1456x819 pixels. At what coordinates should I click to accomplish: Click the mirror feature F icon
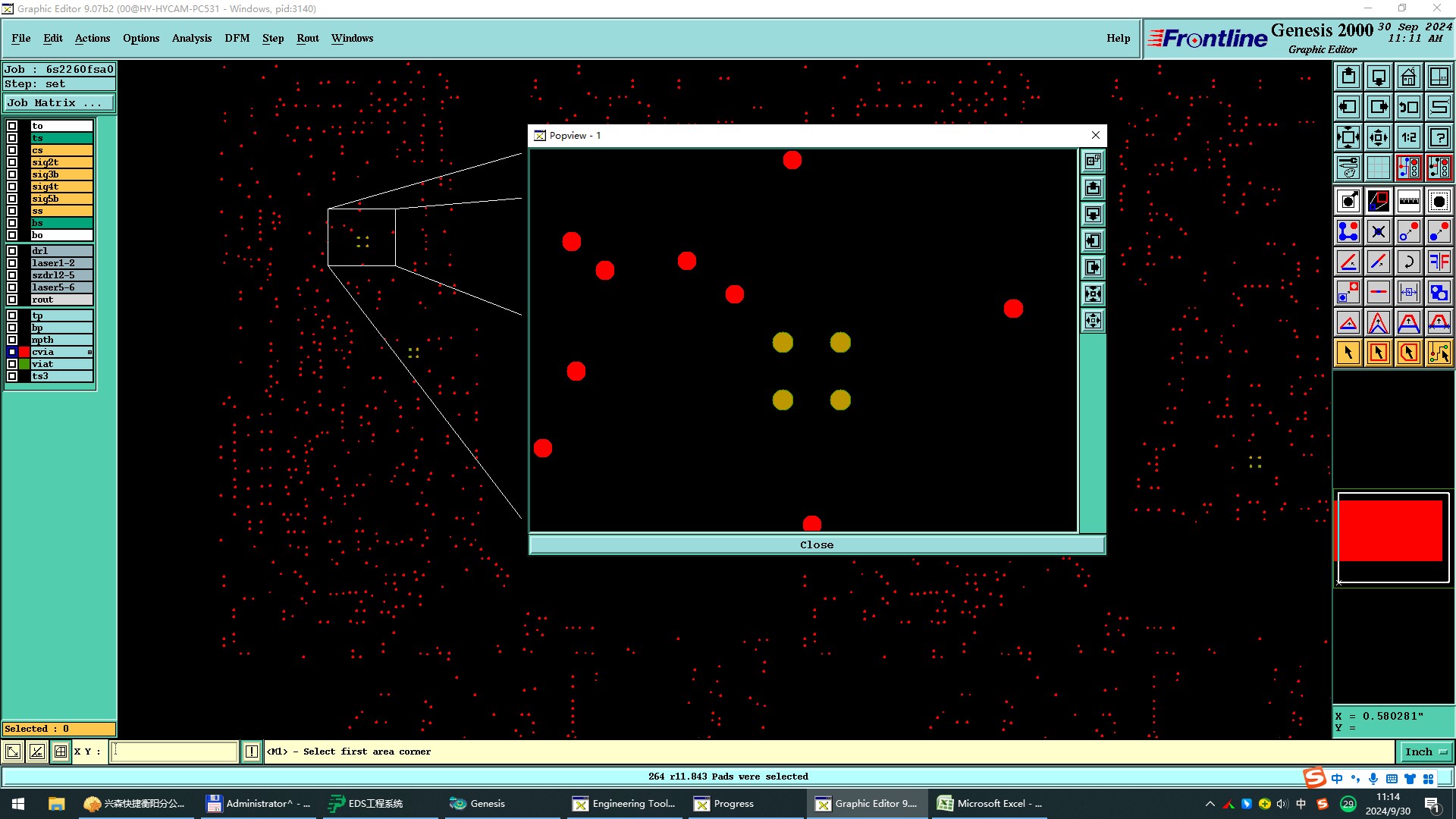[x=1439, y=262]
